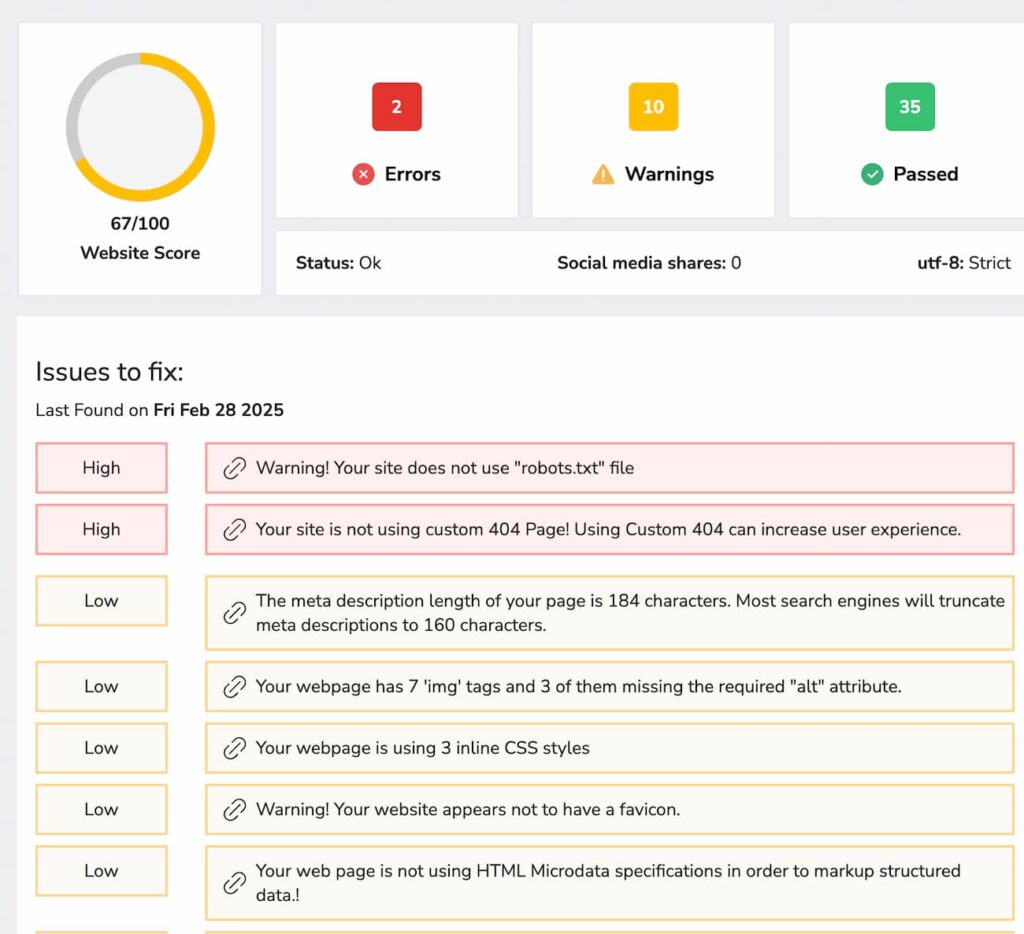
Task: Click the Website Score donut chart
Action: (x=141, y=126)
